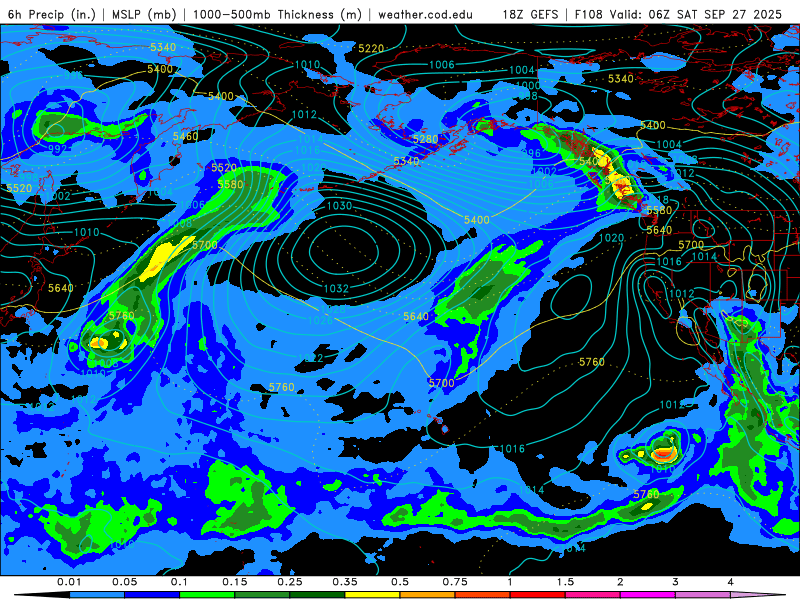
Task: Click the magenta 2 inch legend swatch
Action: [648, 595]
